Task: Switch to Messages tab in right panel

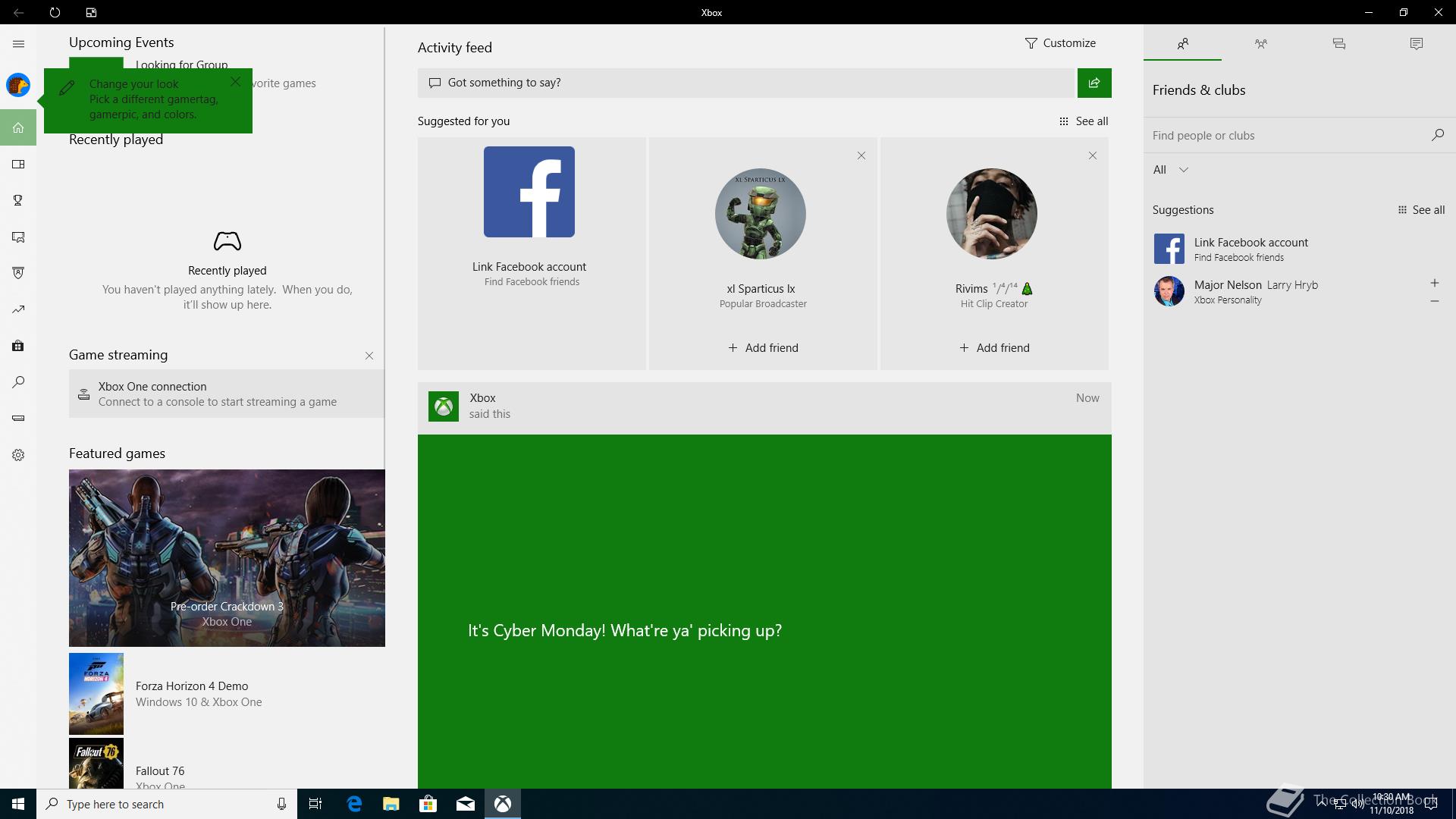Action: click(x=1338, y=43)
